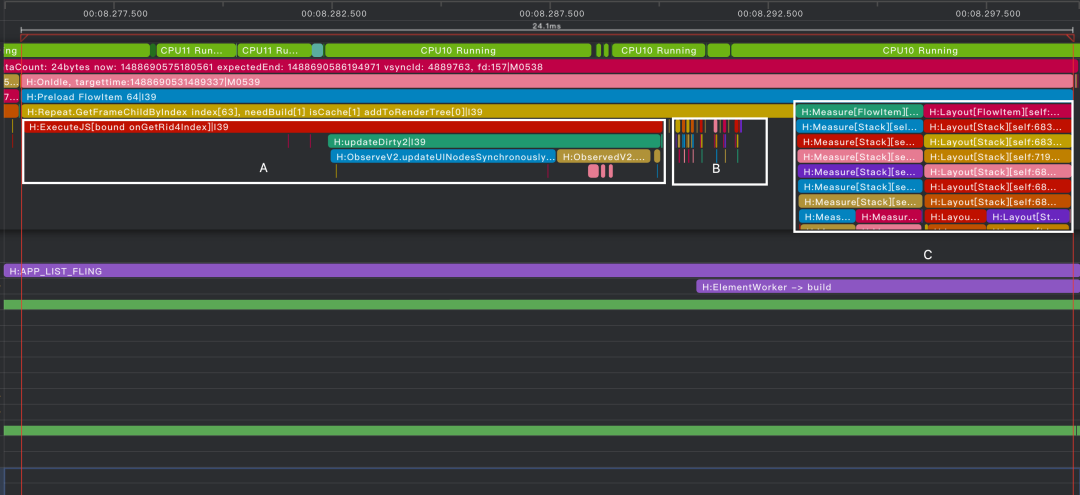Image resolution: width=1080 pixels, height=495 pixels.
Task: Select the small teal CPU slice after CPU11
Action: point(317,50)
